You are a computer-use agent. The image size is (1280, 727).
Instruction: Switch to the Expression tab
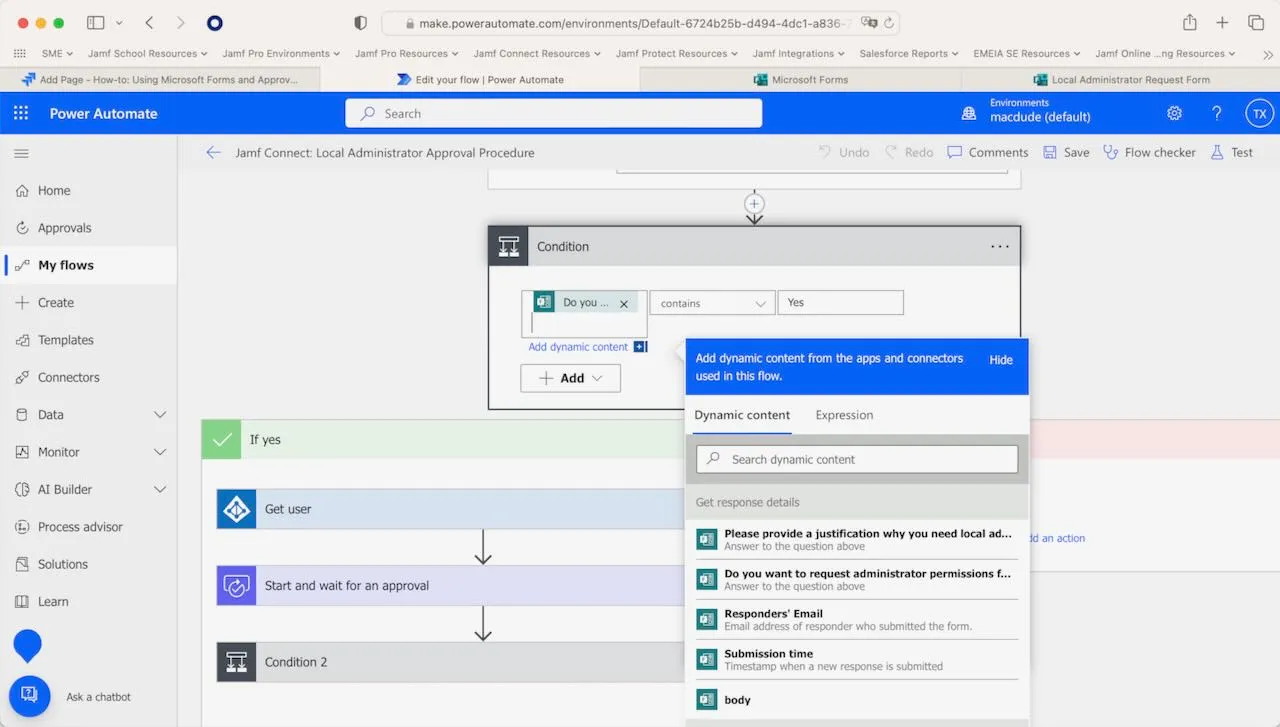(844, 415)
